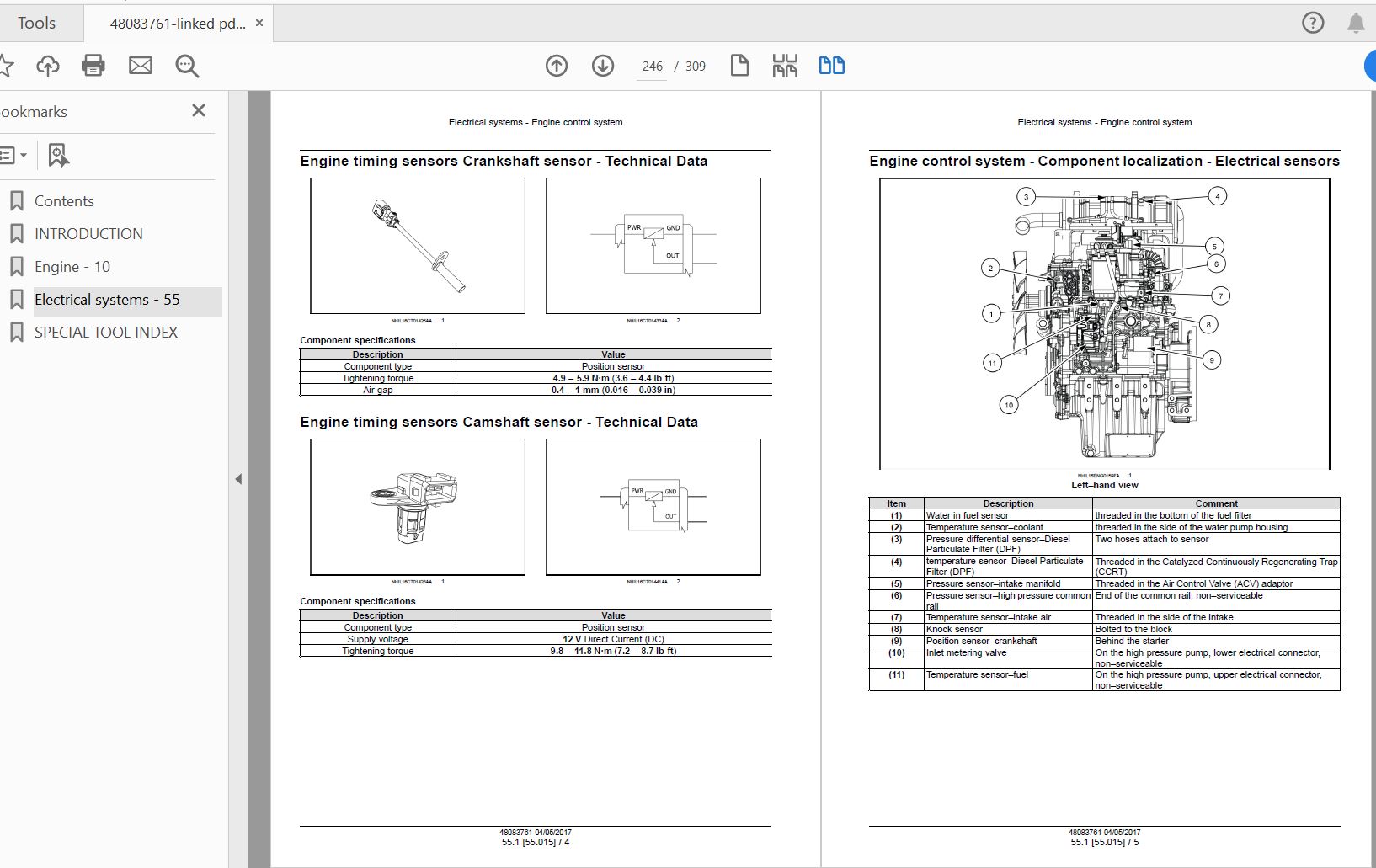Screen dimensions: 1376x868
Task: Send file by email envelope icon
Action: 141,66
